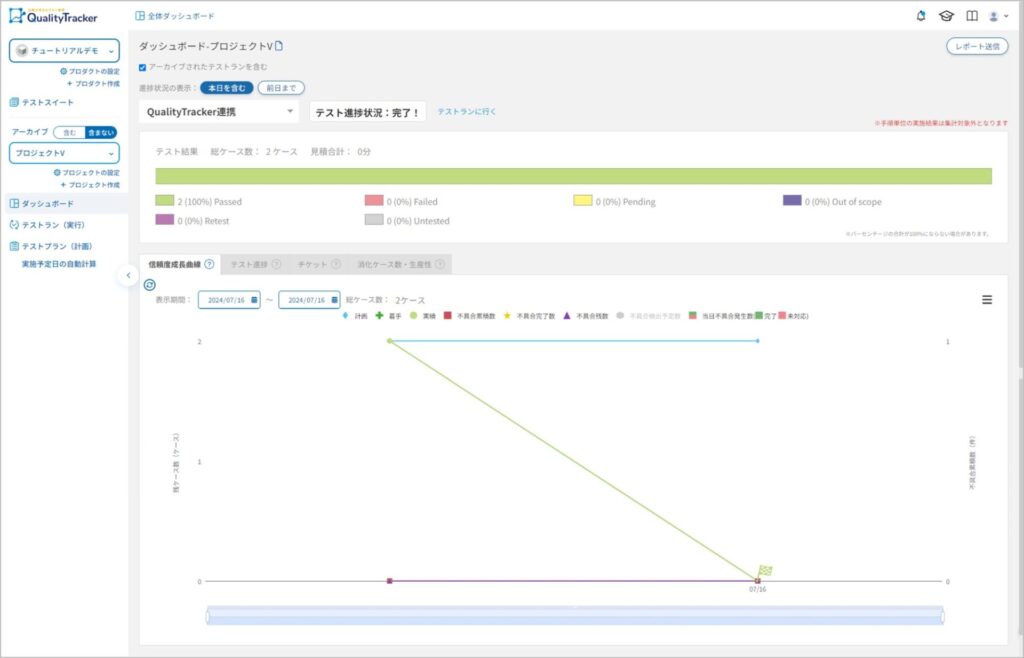Switch to the テスト進捗 tab
Image resolution: width=1024 pixels, height=658 pixels.
(x=254, y=264)
